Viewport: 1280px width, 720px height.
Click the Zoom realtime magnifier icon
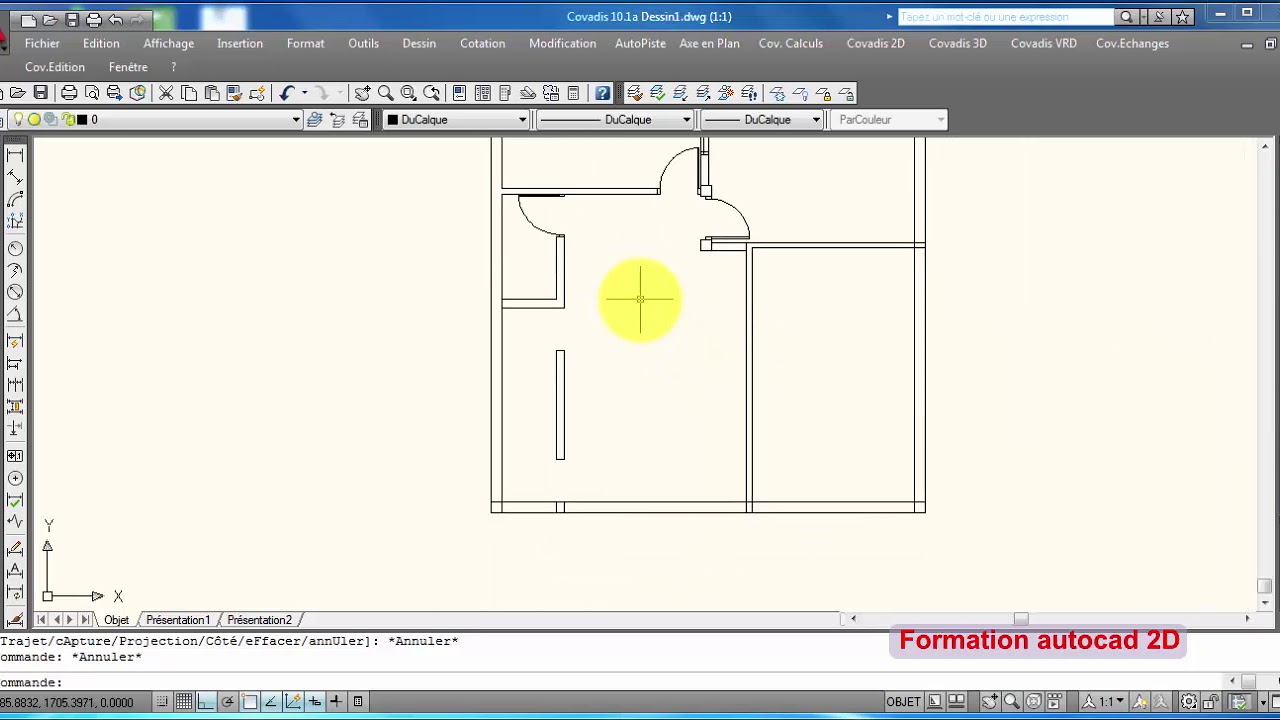tap(385, 93)
